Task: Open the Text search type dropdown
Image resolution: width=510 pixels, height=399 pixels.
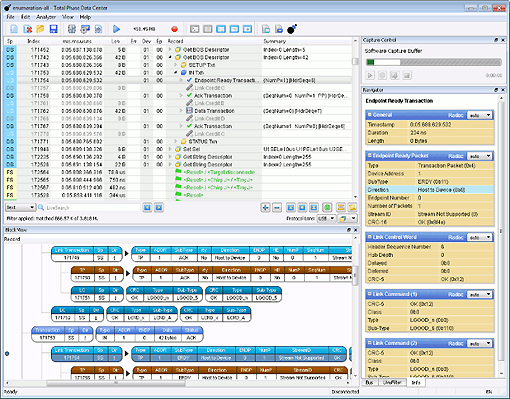Action: tap(20, 207)
